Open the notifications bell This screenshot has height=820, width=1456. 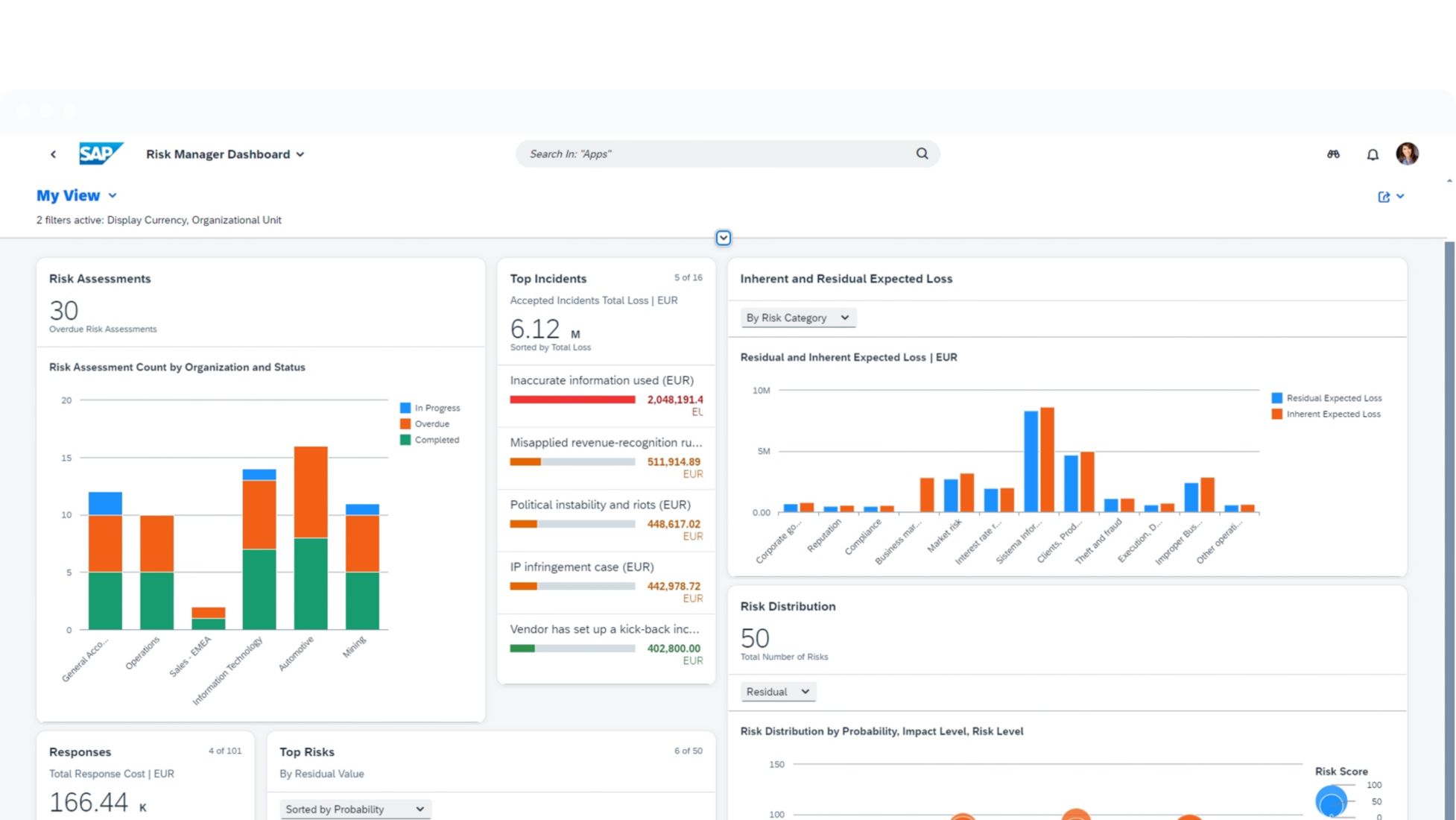(x=1372, y=154)
